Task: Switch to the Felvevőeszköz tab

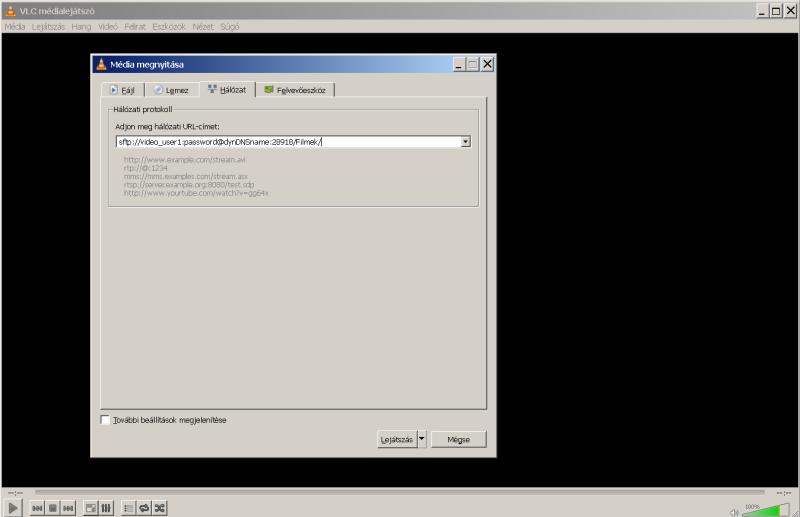Action: click(295, 90)
